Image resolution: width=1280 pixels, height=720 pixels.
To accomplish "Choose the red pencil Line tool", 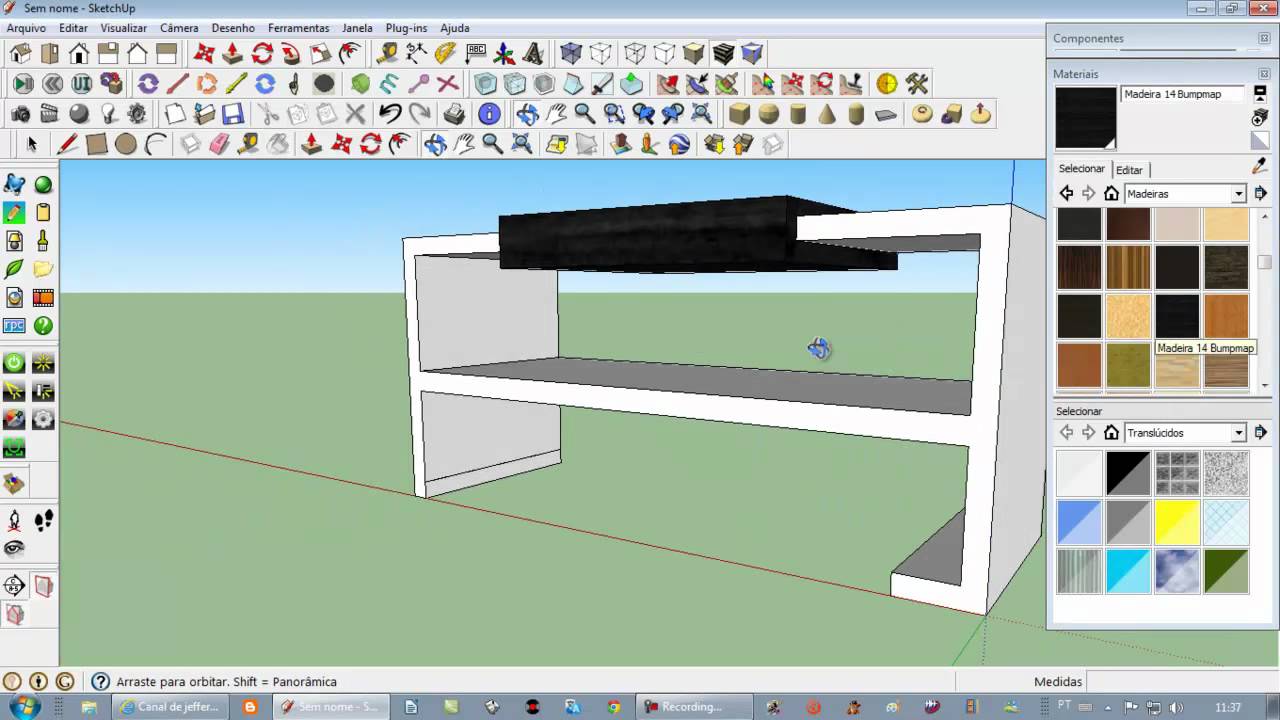I will pyautogui.click(x=67, y=144).
